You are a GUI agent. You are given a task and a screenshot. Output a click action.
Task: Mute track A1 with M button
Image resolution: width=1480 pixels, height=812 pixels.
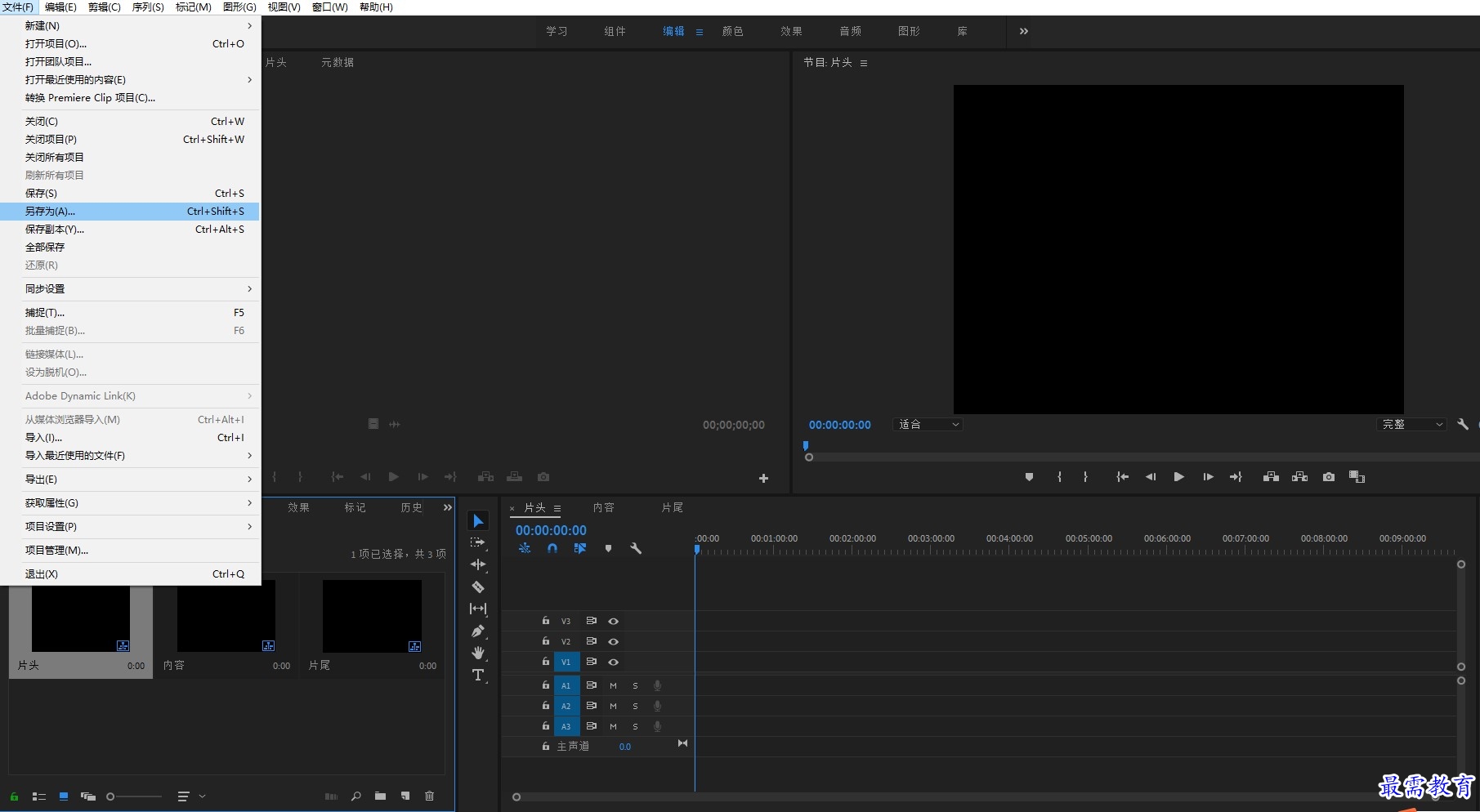[x=613, y=686]
